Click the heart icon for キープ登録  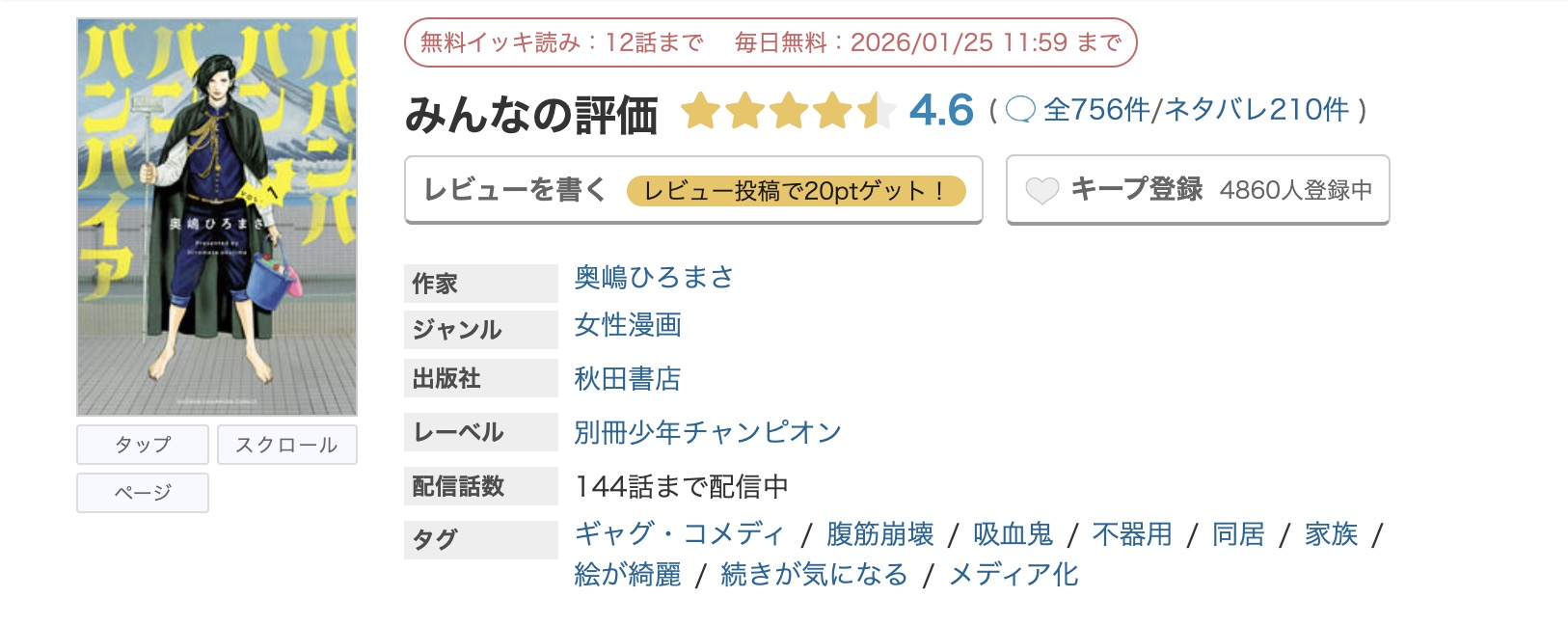(1041, 190)
